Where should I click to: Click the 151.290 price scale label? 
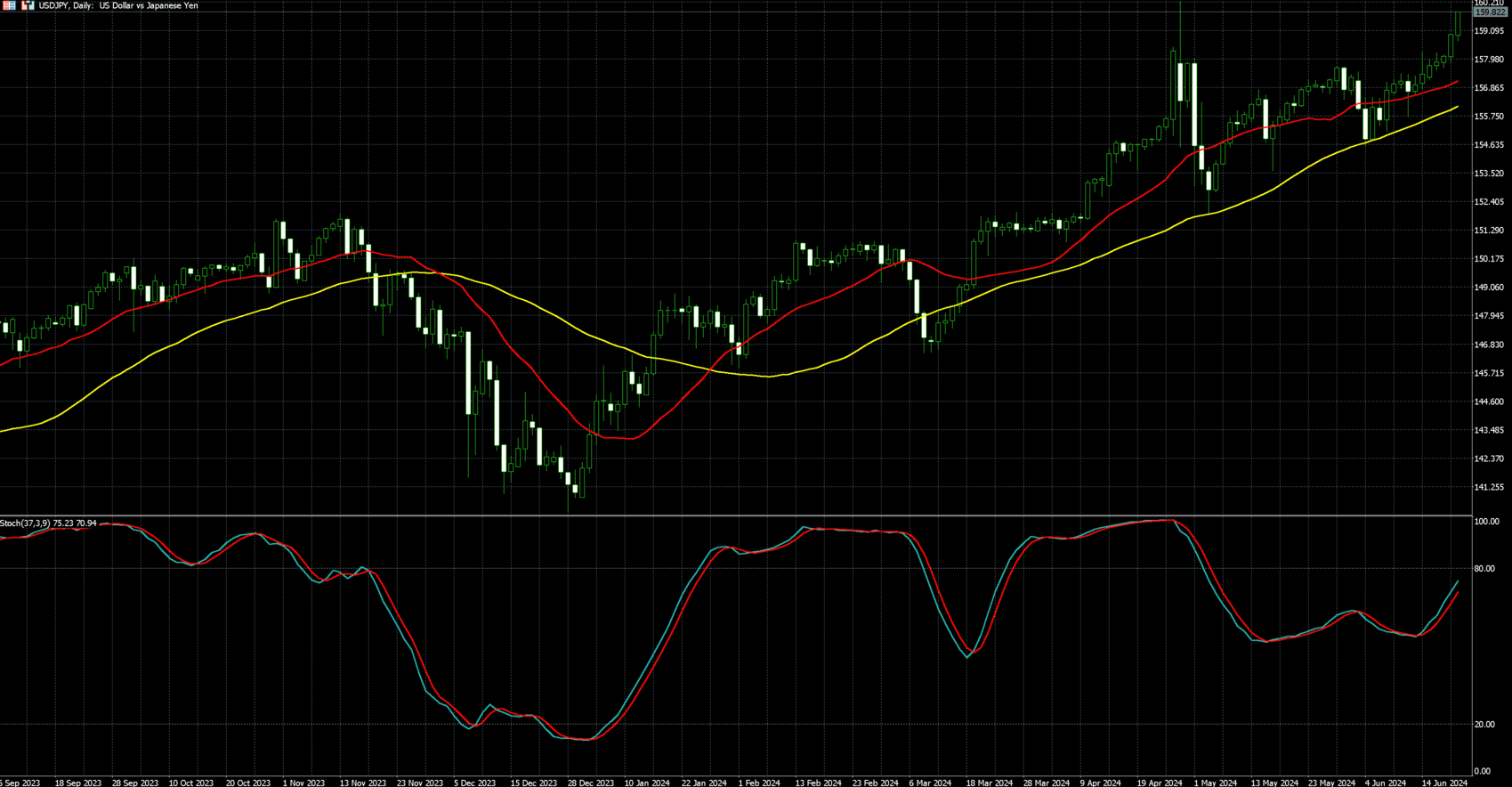(1489, 231)
